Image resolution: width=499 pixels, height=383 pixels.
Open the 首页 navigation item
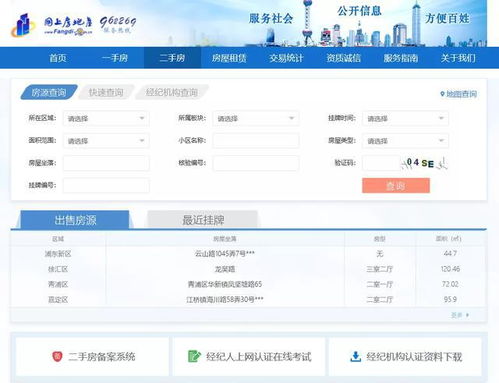58,58
